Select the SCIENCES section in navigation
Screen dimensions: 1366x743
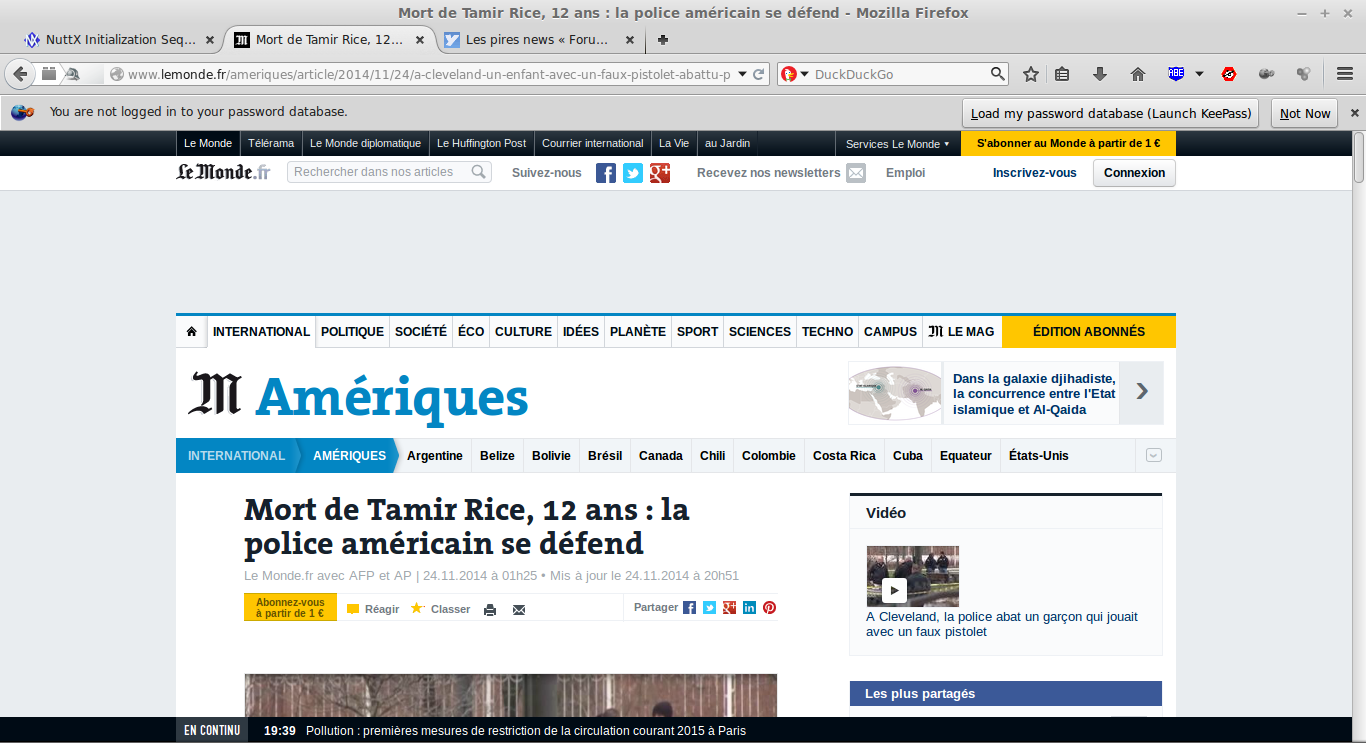pos(759,331)
